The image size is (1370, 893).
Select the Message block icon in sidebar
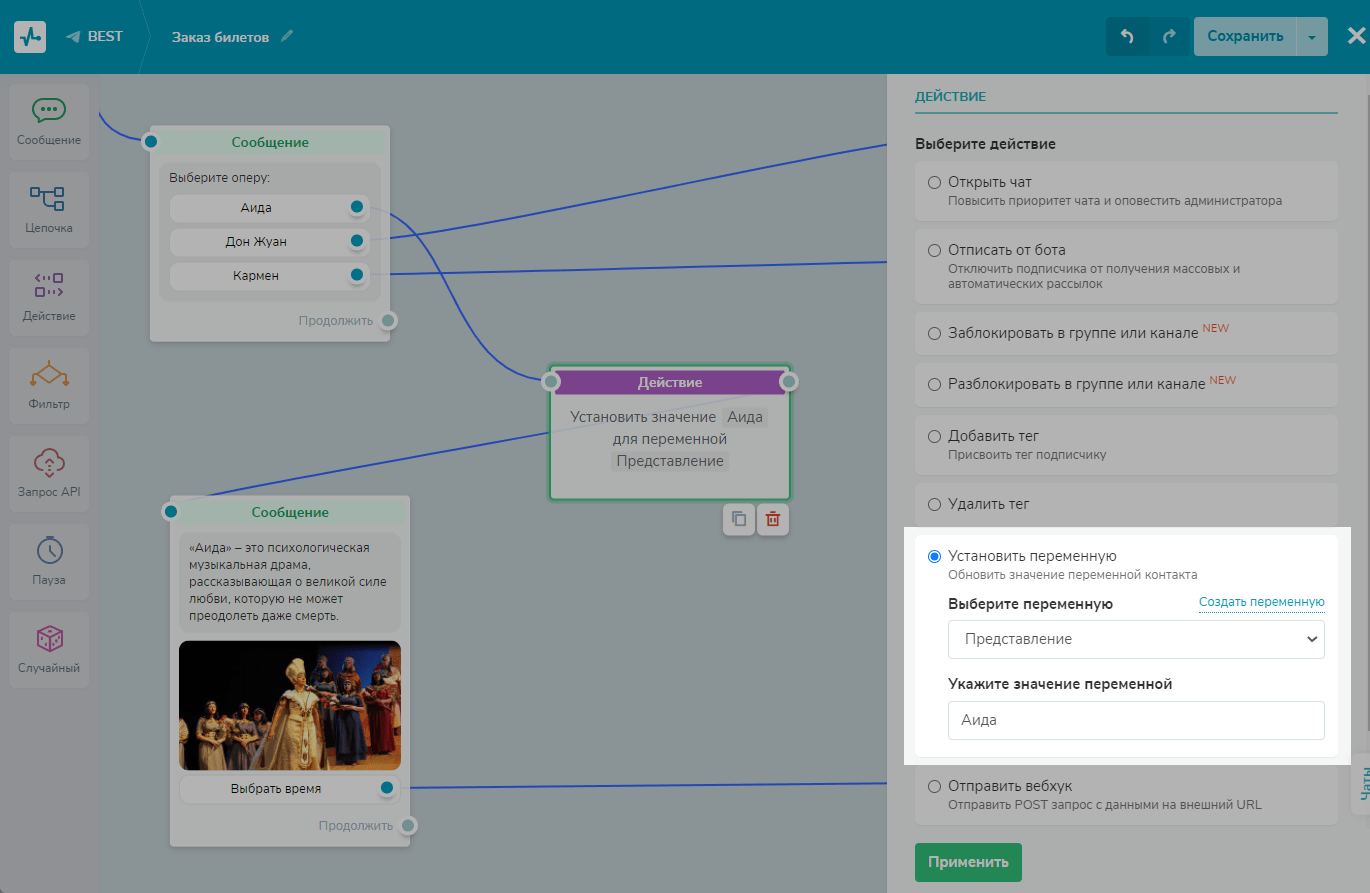click(49, 121)
